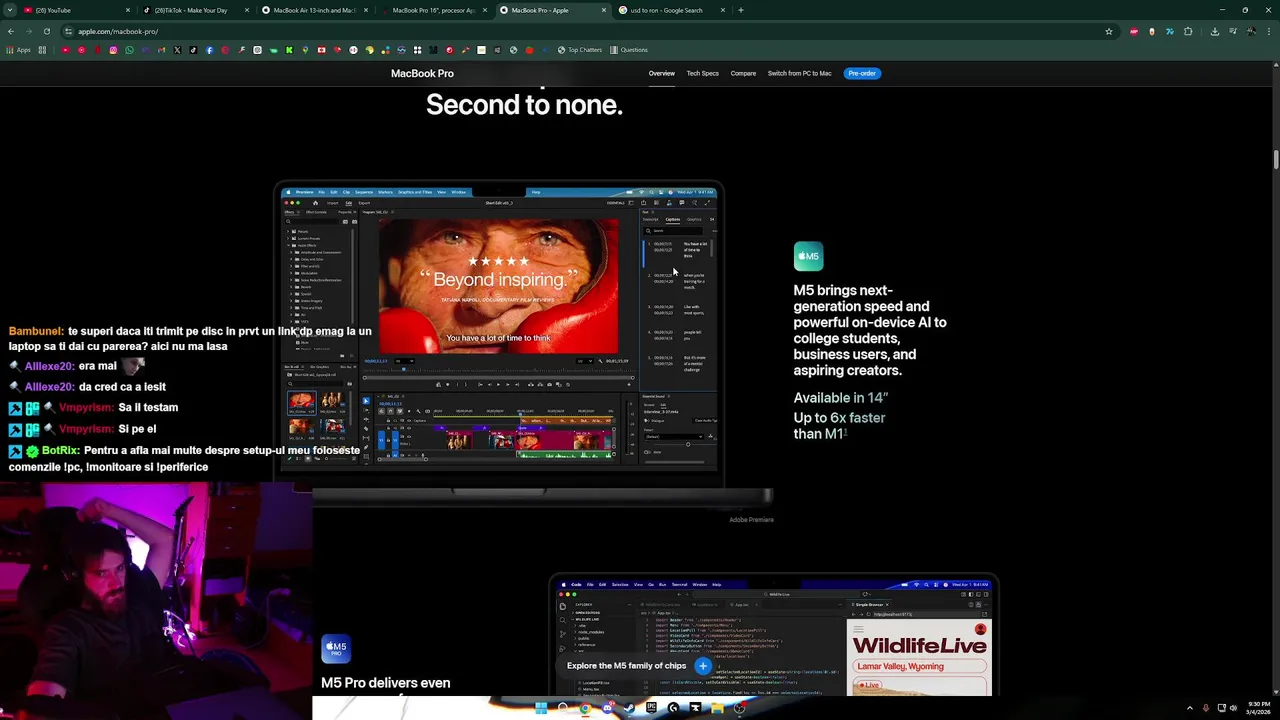Viewport: 1280px width, 720px height.
Task: Go back to the previous page
Action: (11, 31)
